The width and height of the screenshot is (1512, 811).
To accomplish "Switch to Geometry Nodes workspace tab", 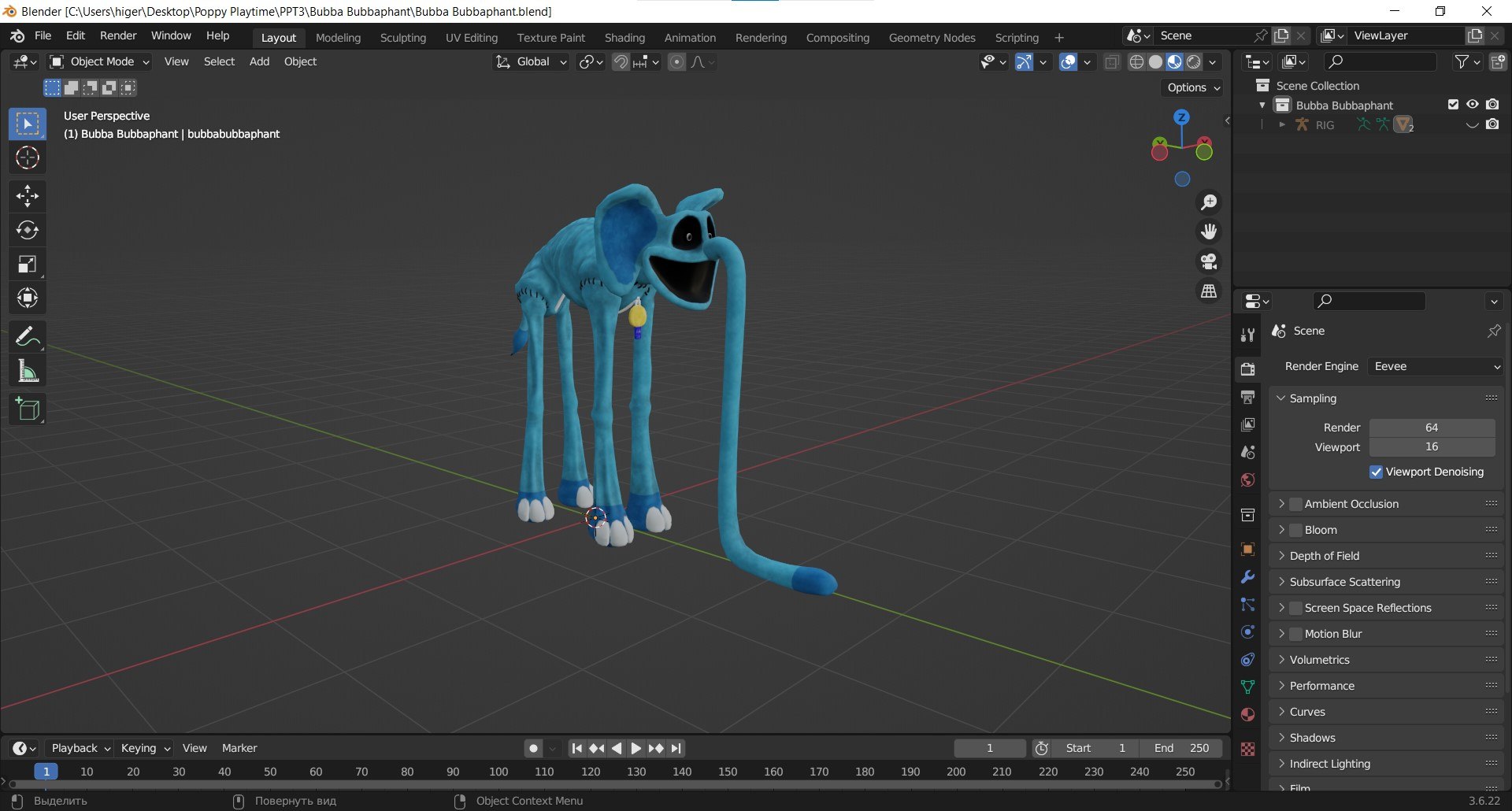I will pos(932,38).
